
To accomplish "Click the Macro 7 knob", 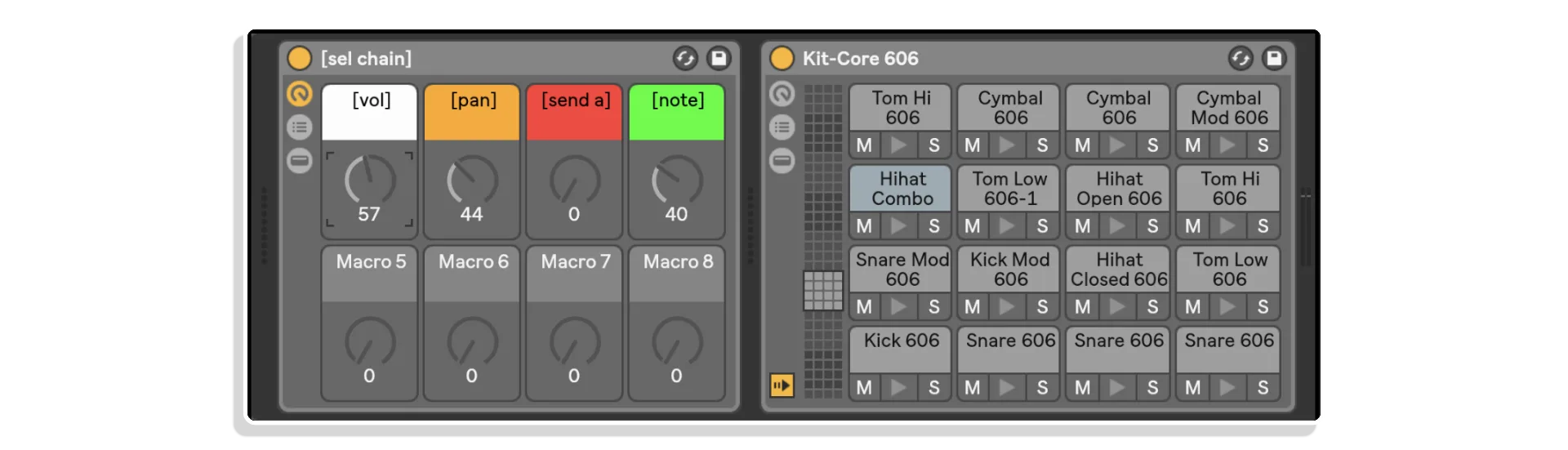I will click(x=574, y=342).
